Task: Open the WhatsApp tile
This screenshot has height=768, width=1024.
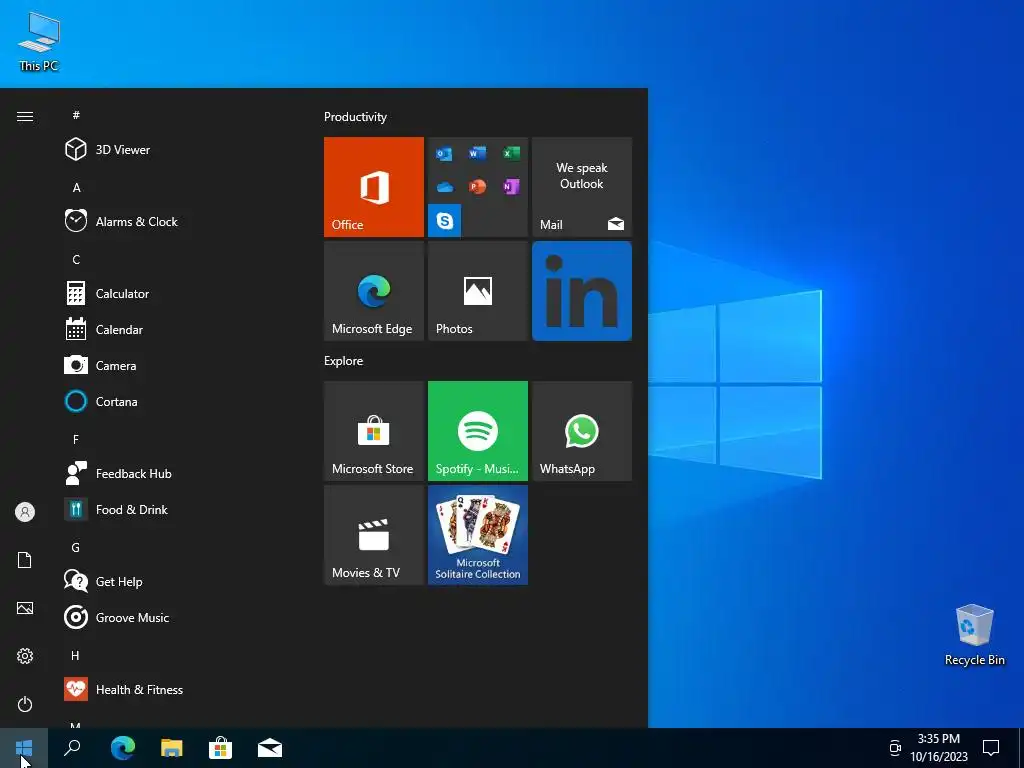Action: point(582,431)
